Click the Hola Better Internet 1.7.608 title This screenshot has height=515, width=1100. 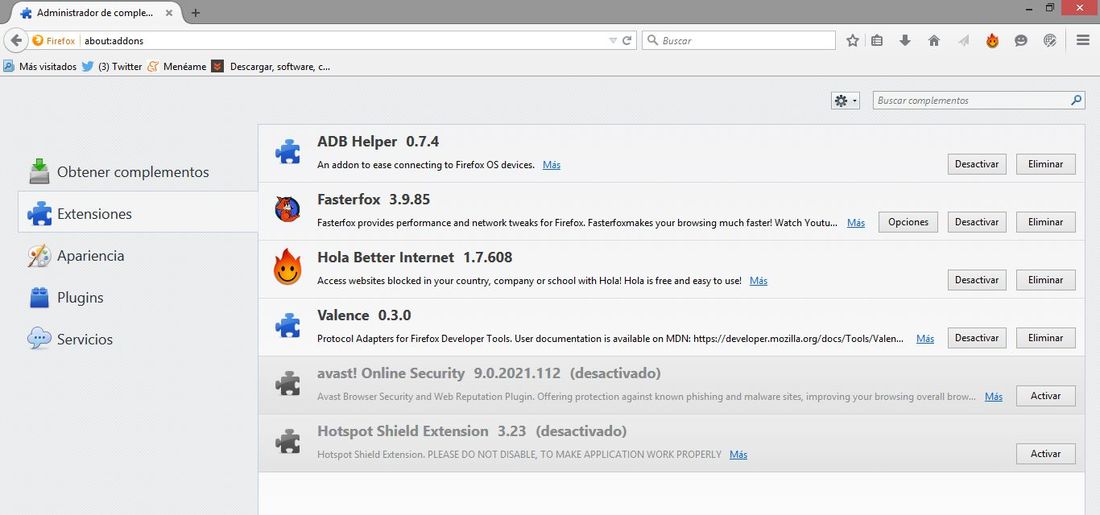point(415,258)
